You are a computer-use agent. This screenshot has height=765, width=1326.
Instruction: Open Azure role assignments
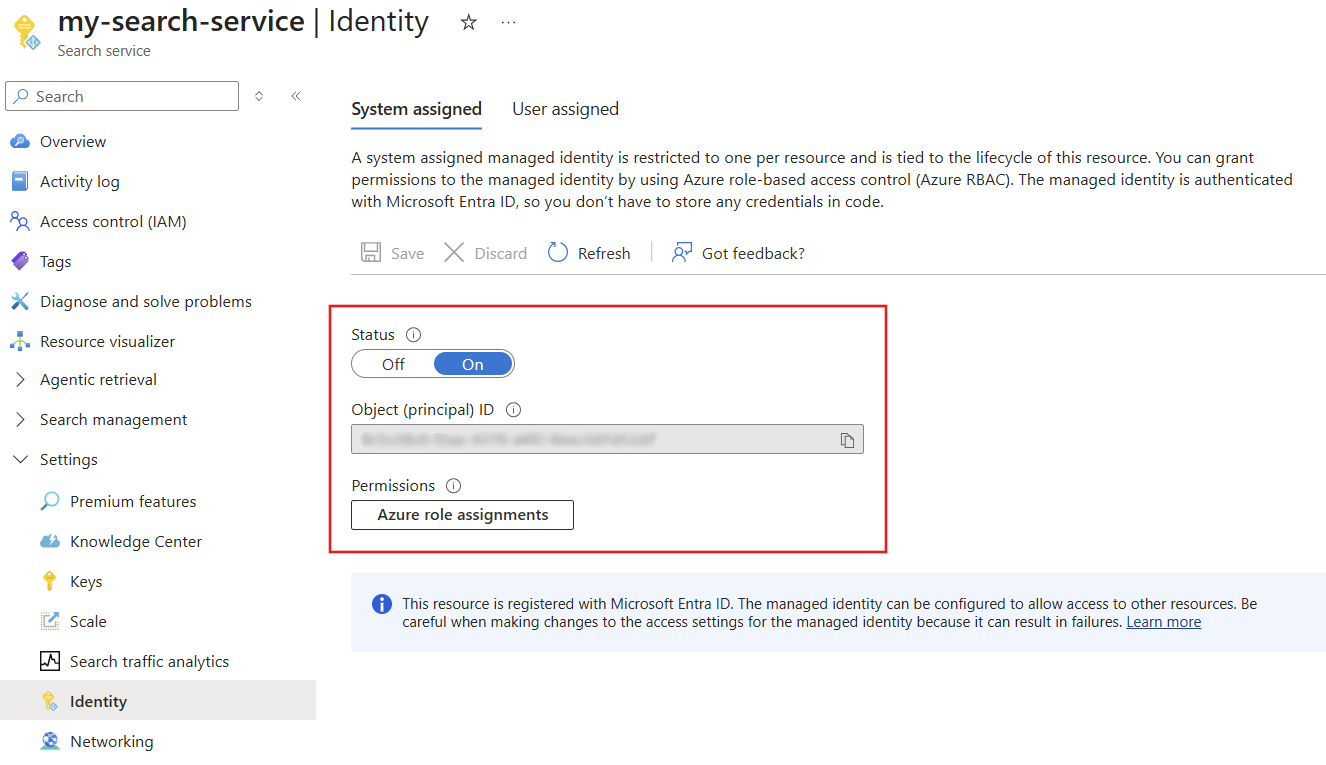click(x=462, y=514)
